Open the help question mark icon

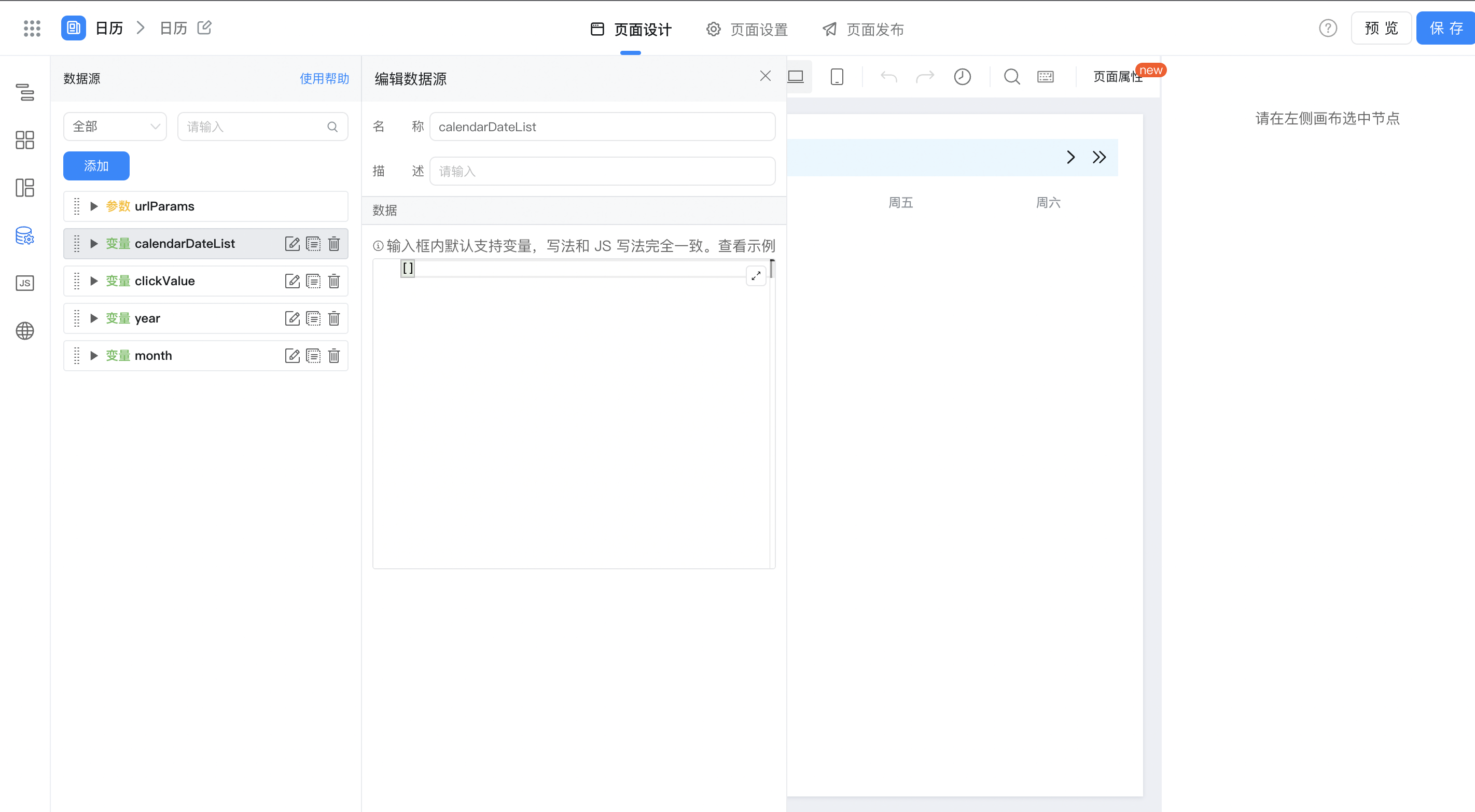[x=1327, y=28]
